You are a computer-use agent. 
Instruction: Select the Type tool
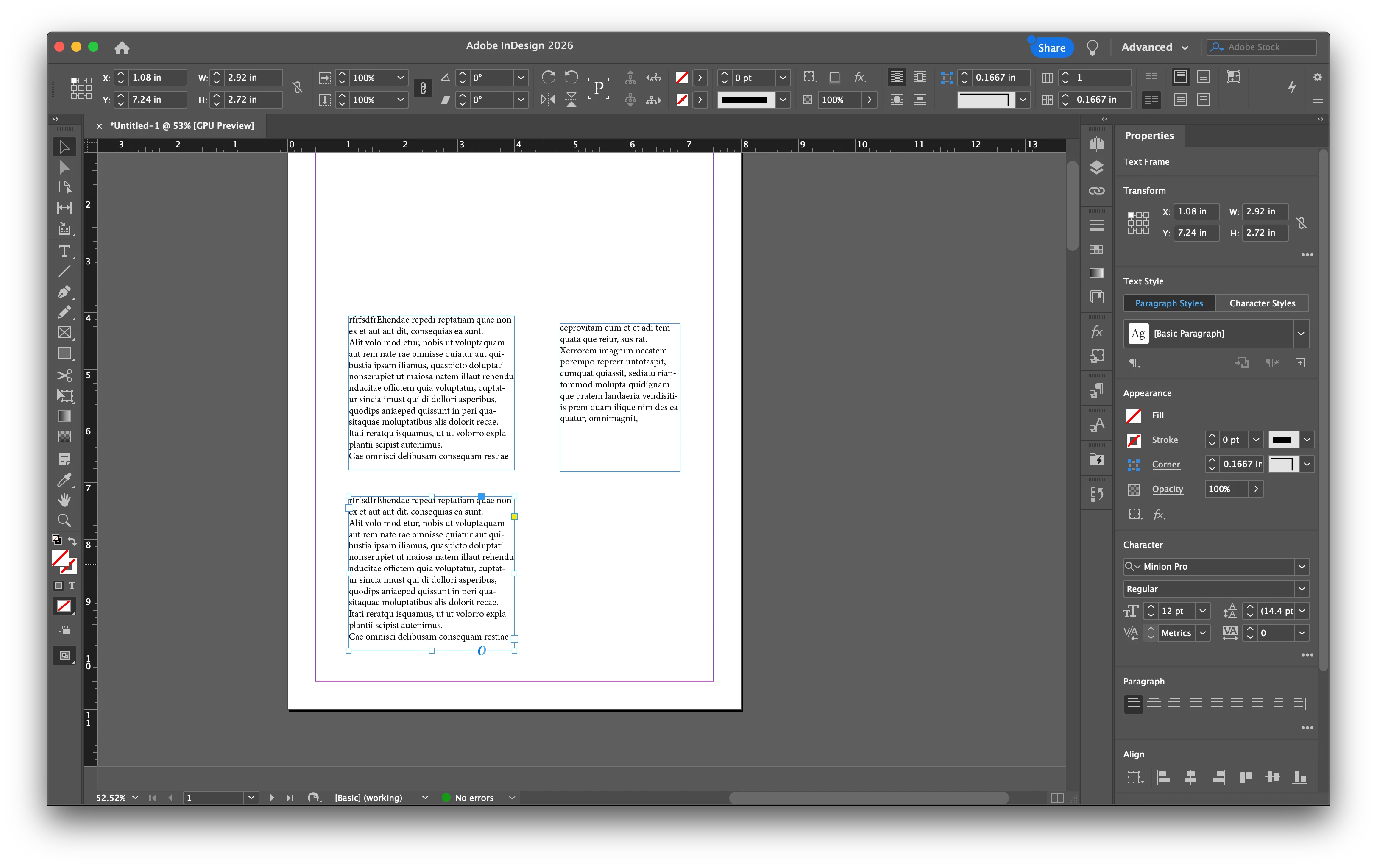point(64,252)
